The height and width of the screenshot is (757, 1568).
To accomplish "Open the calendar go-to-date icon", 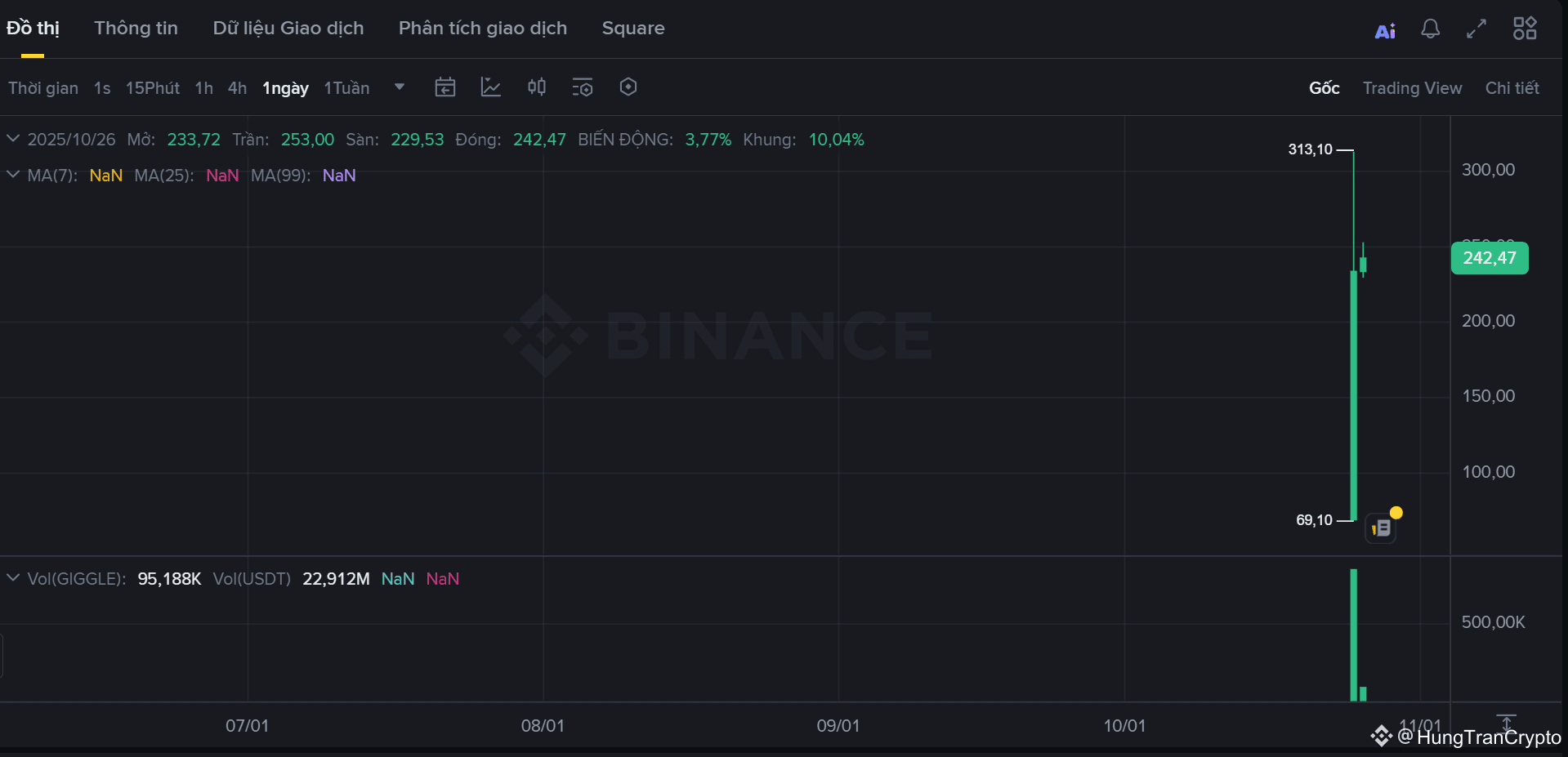I will 445,87.
